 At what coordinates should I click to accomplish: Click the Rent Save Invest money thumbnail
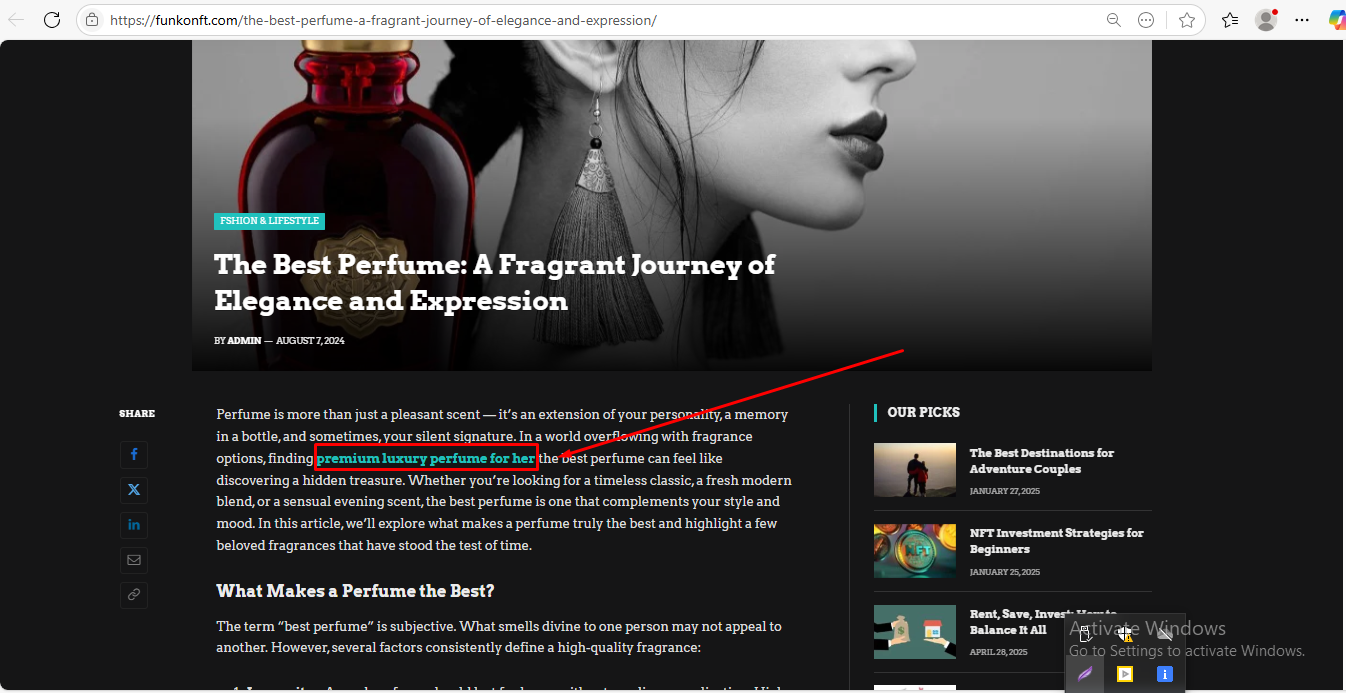click(915, 632)
